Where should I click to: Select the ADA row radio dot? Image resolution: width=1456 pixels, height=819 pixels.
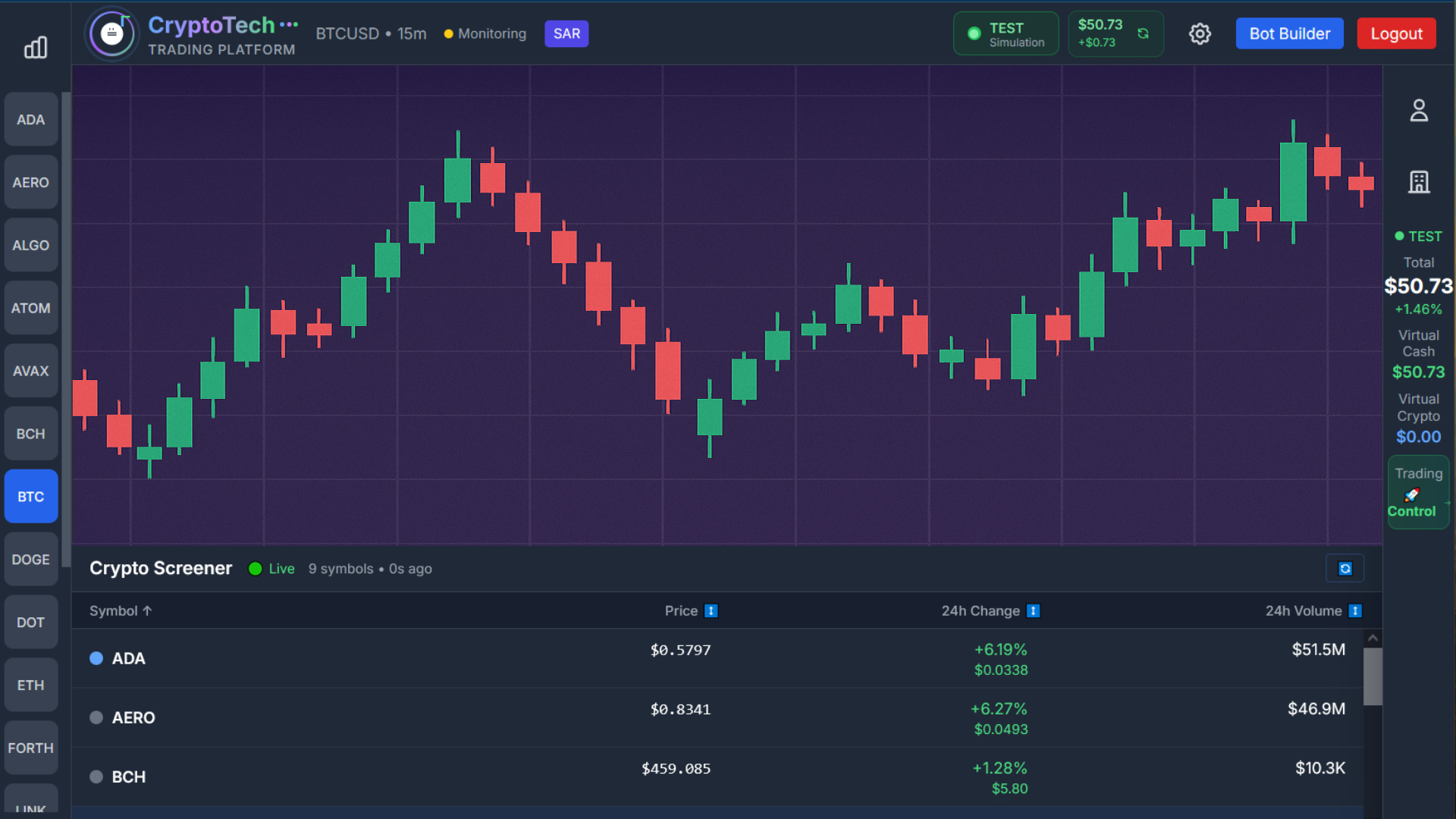coord(96,658)
